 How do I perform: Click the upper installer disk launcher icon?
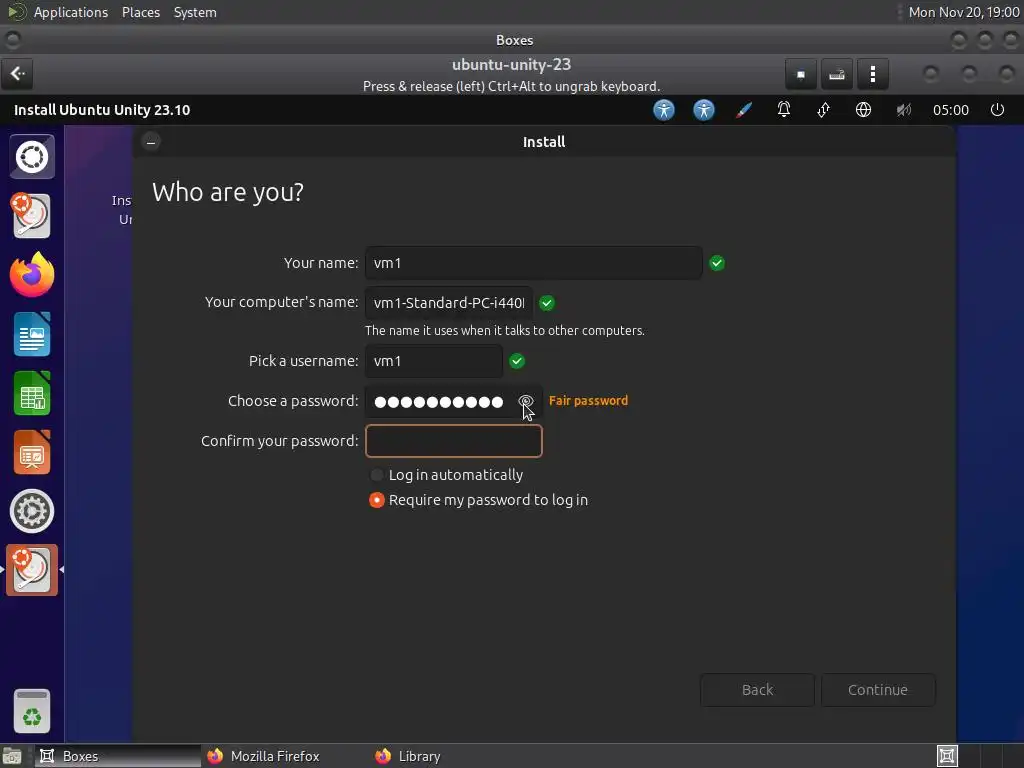pos(31,216)
